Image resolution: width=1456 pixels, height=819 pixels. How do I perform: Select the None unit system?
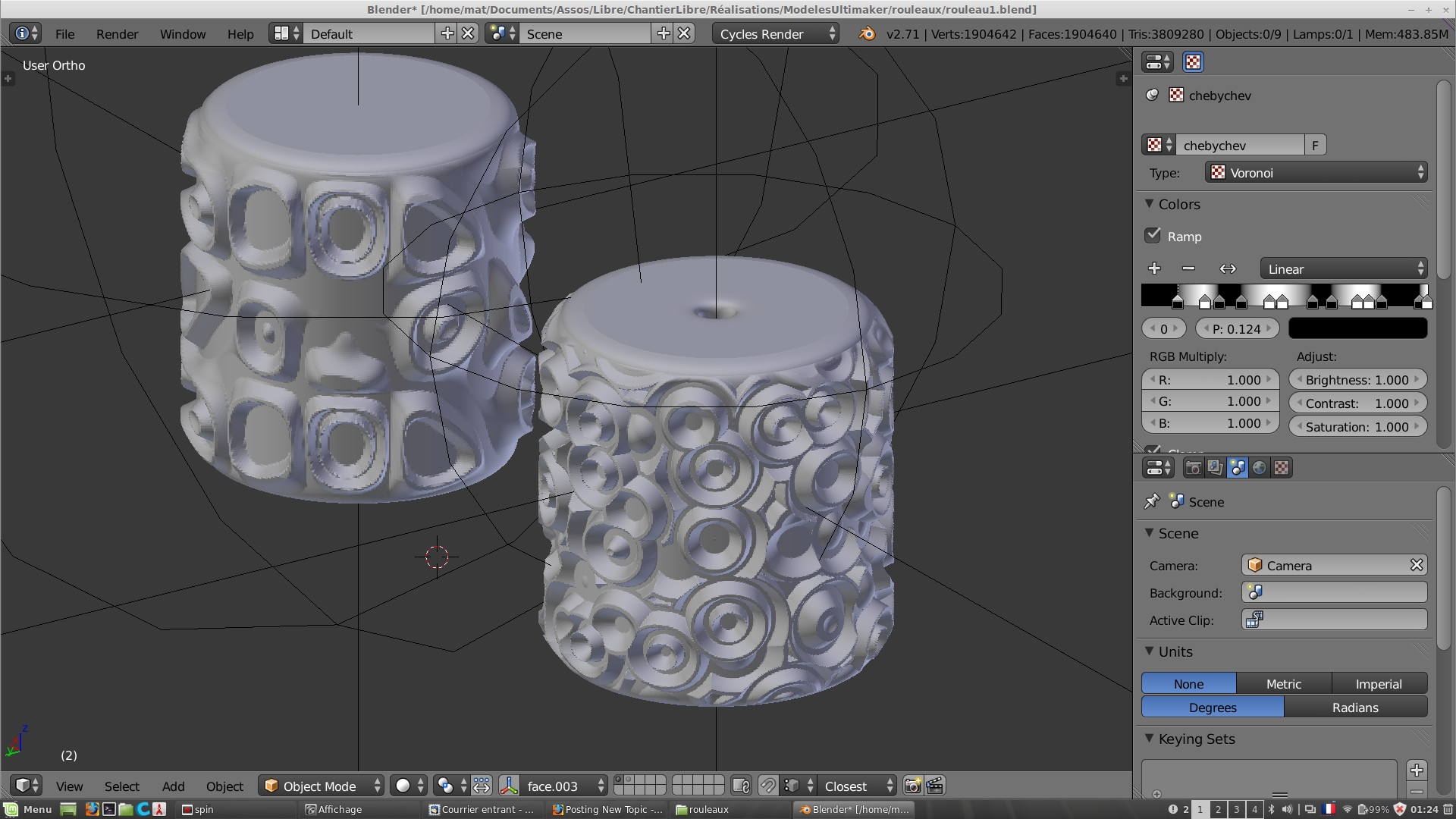tap(1189, 683)
